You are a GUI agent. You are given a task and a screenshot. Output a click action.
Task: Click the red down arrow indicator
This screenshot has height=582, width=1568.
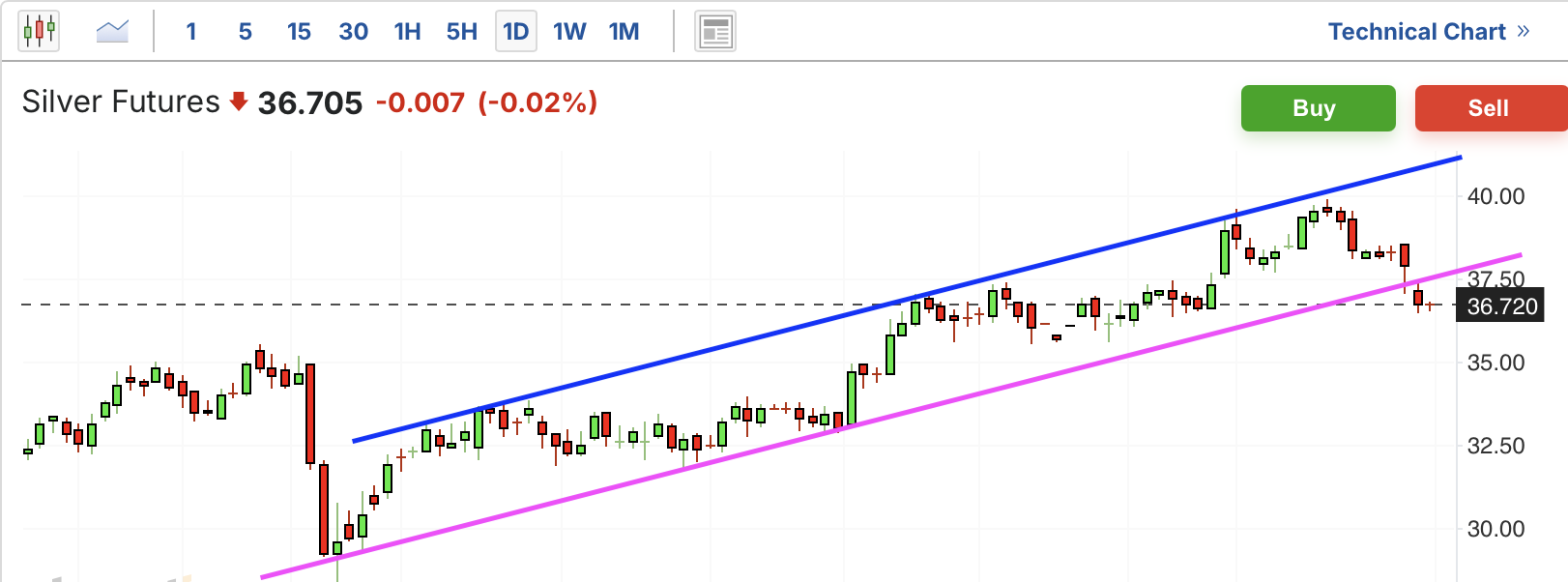tap(239, 102)
